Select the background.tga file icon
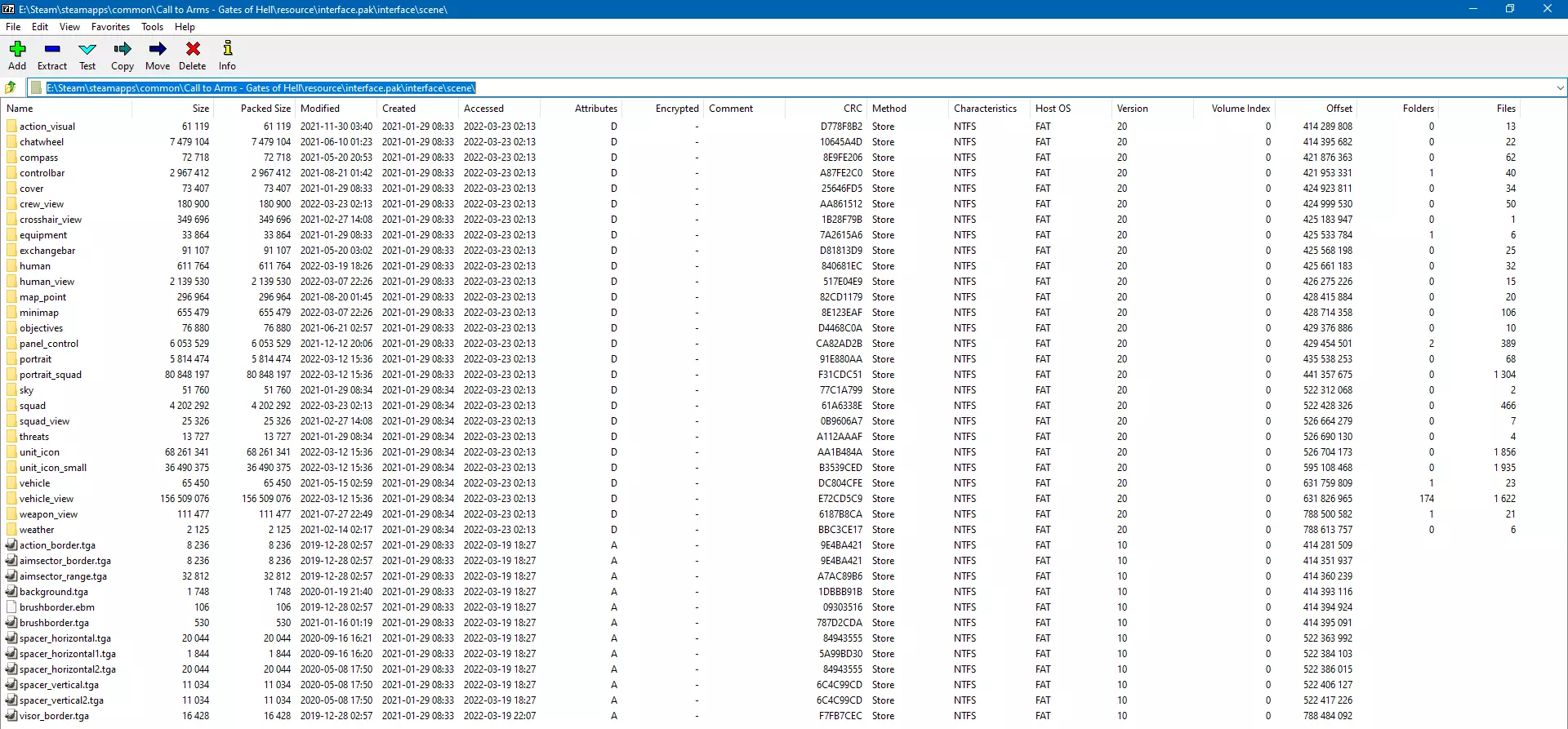 click(x=11, y=592)
